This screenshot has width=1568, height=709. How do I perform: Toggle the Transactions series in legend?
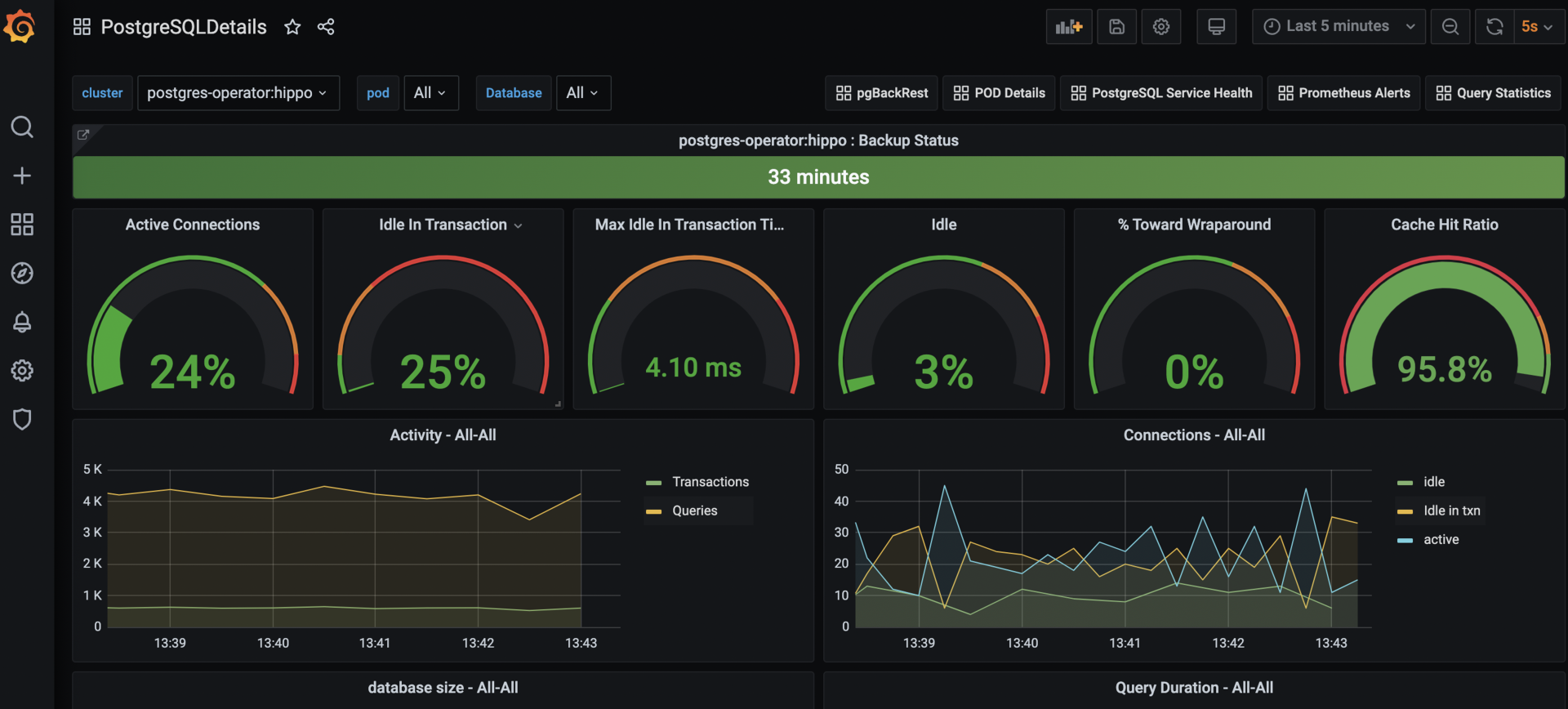(710, 482)
